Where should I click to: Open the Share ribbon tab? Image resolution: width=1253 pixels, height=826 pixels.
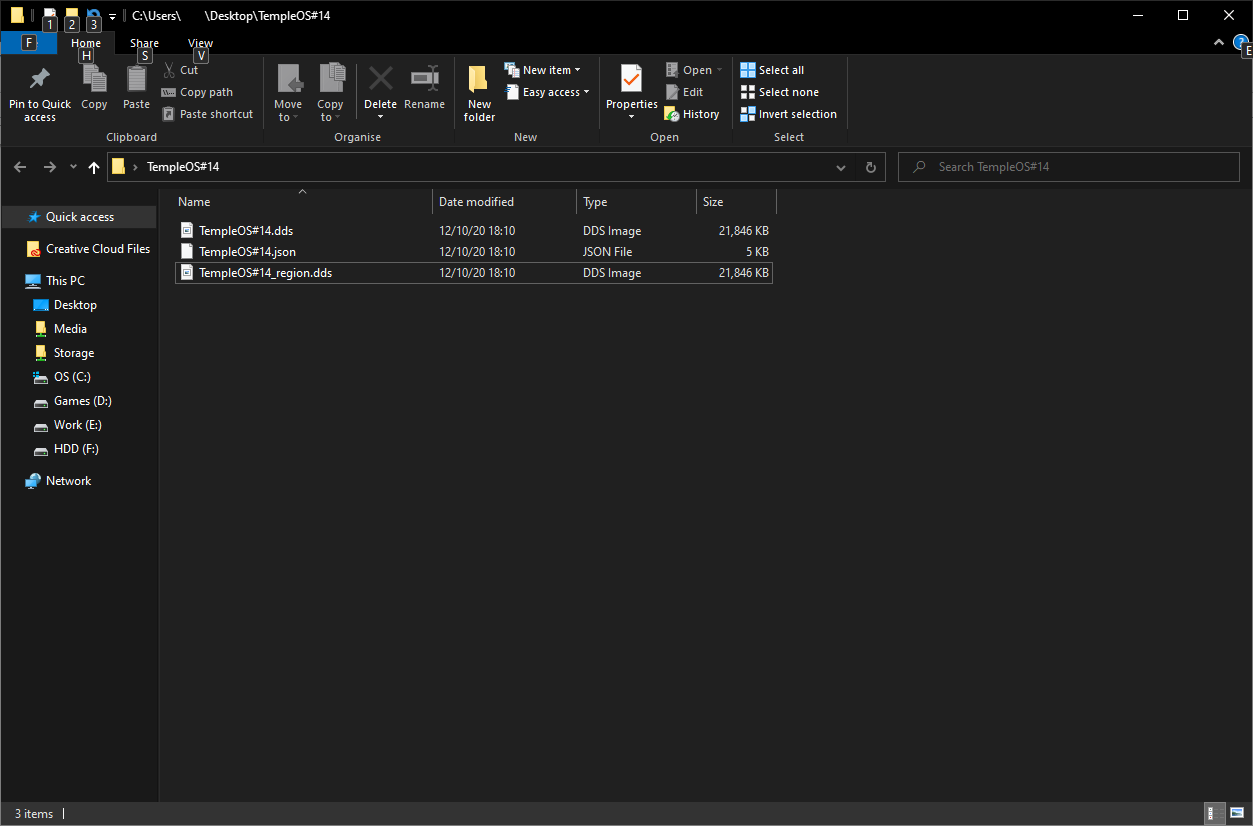tap(144, 43)
